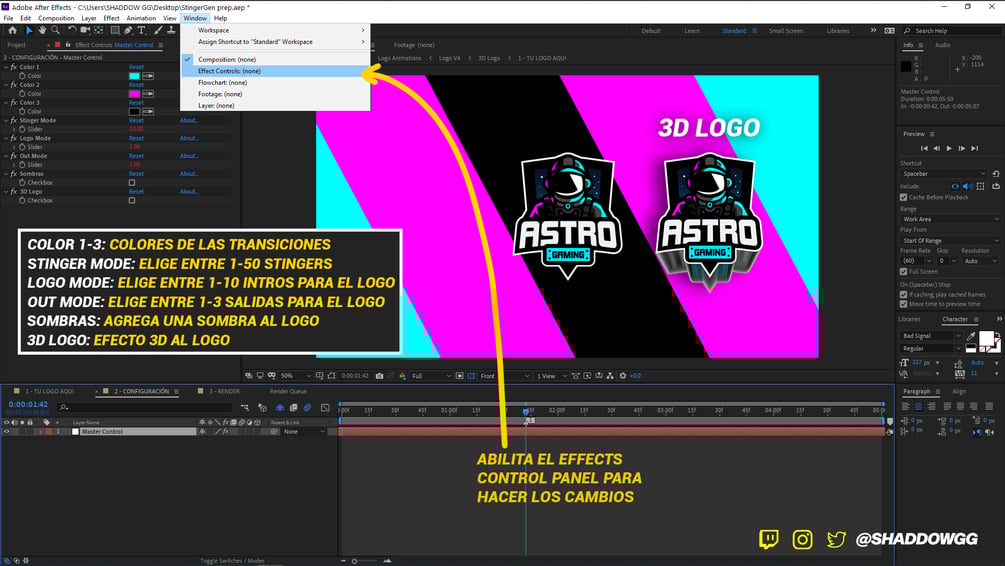Click the black Color 3 swatch

click(x=135, y=112)
